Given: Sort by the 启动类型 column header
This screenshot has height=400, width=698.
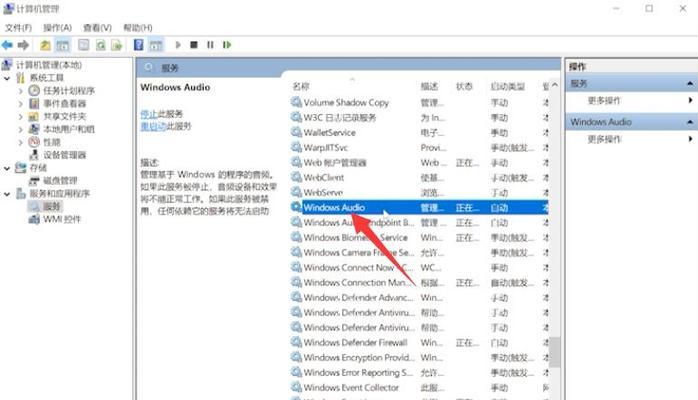Looking at the screenshot, I should tap(507, 86).
